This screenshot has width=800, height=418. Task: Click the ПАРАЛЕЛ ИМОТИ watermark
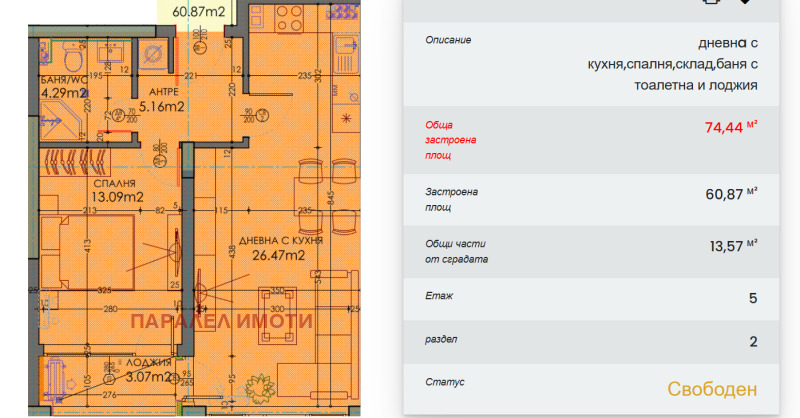[222, 321]
